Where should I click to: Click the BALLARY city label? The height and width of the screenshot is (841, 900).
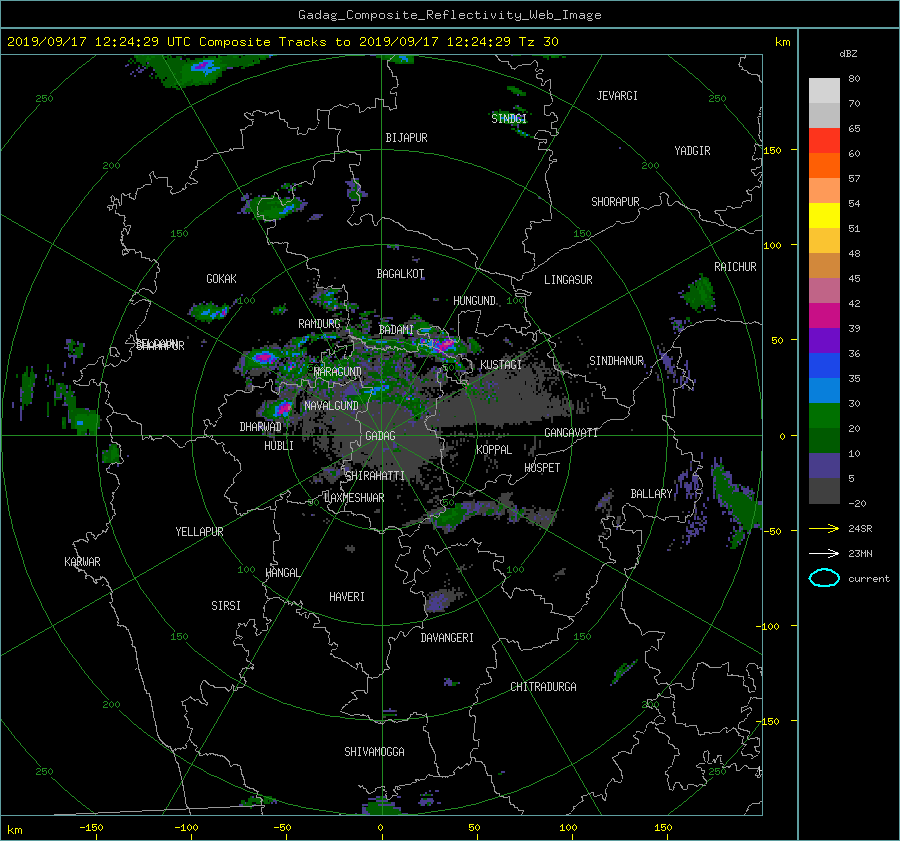pyautogui.click(x=651, y=494)
